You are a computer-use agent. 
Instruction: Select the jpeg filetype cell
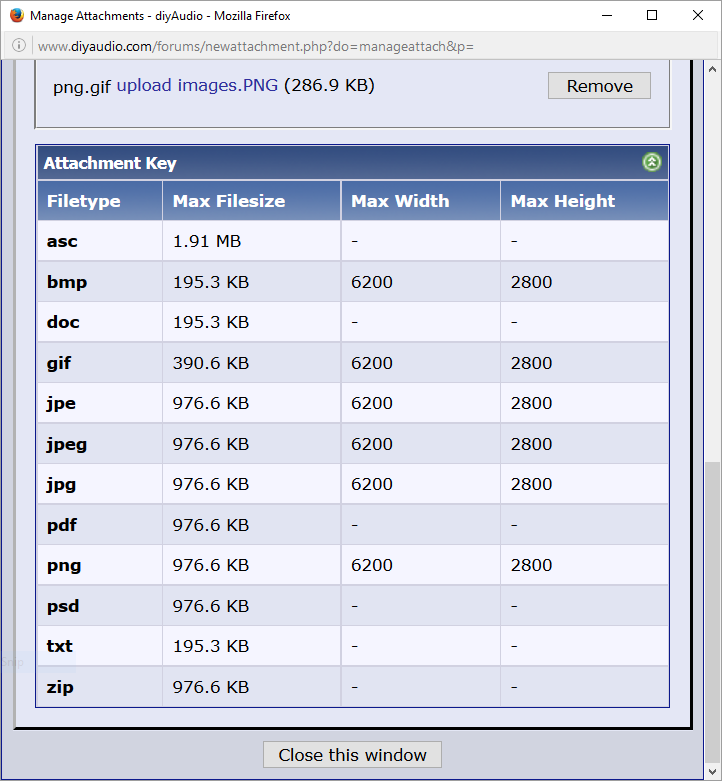pyautogui.click(x=100, y=444)
